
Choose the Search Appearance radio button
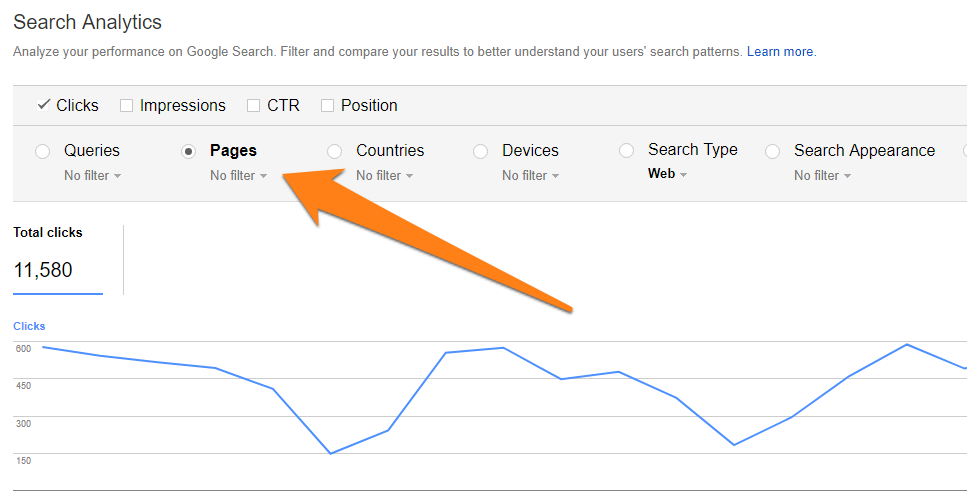(x=772, y=151)
